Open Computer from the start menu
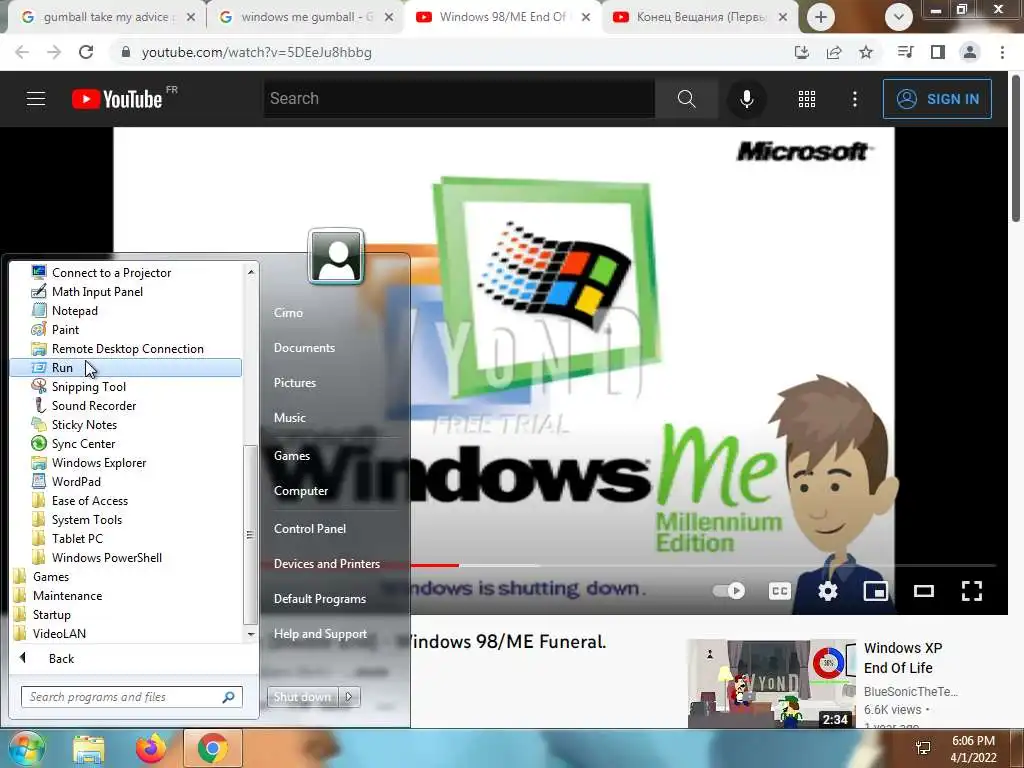Image resolution: width=1024 pixels, height=768 pixels. coord(300,491)
